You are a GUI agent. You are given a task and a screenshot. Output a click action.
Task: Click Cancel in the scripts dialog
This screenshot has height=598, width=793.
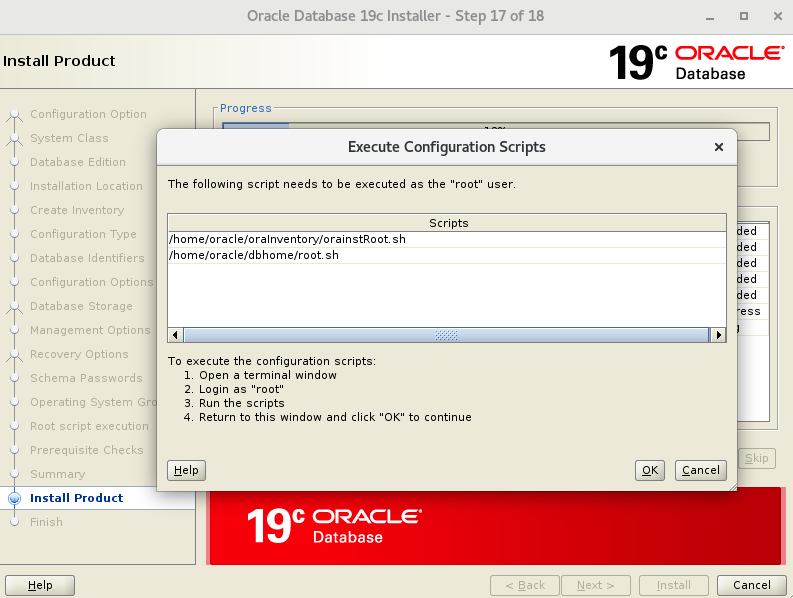[700, 470]
